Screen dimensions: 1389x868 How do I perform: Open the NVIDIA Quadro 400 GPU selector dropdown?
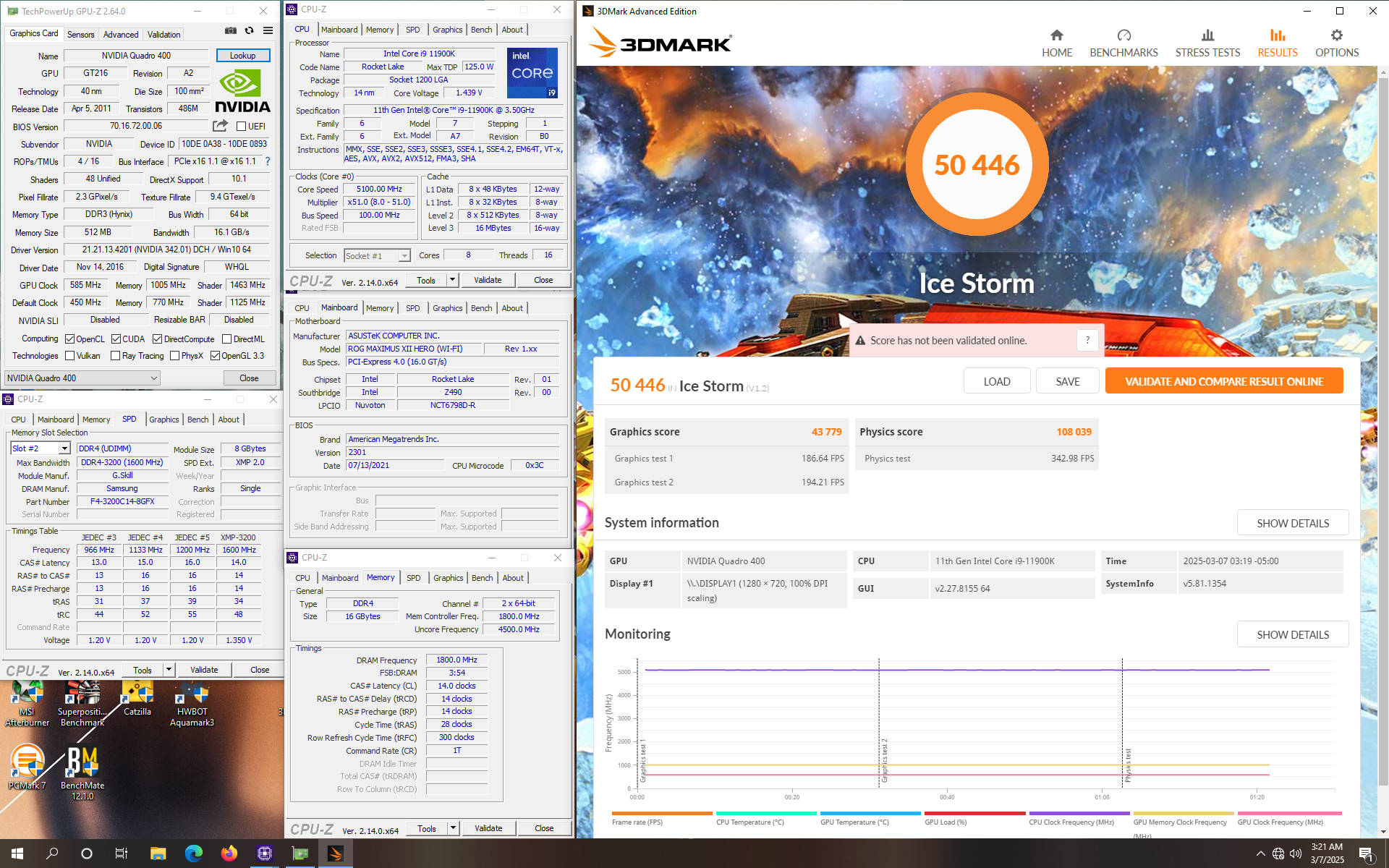coord(82,378)
